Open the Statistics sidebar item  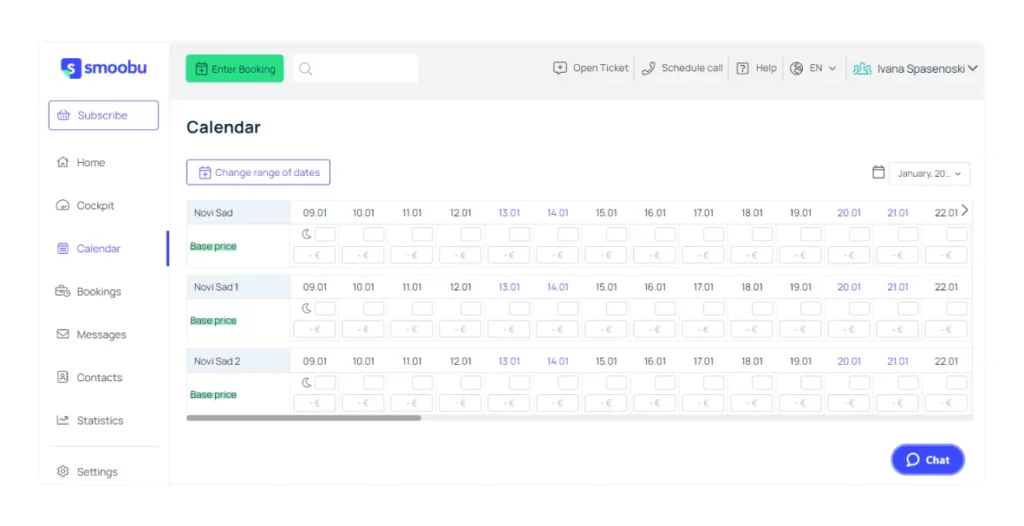click(89, 420)
